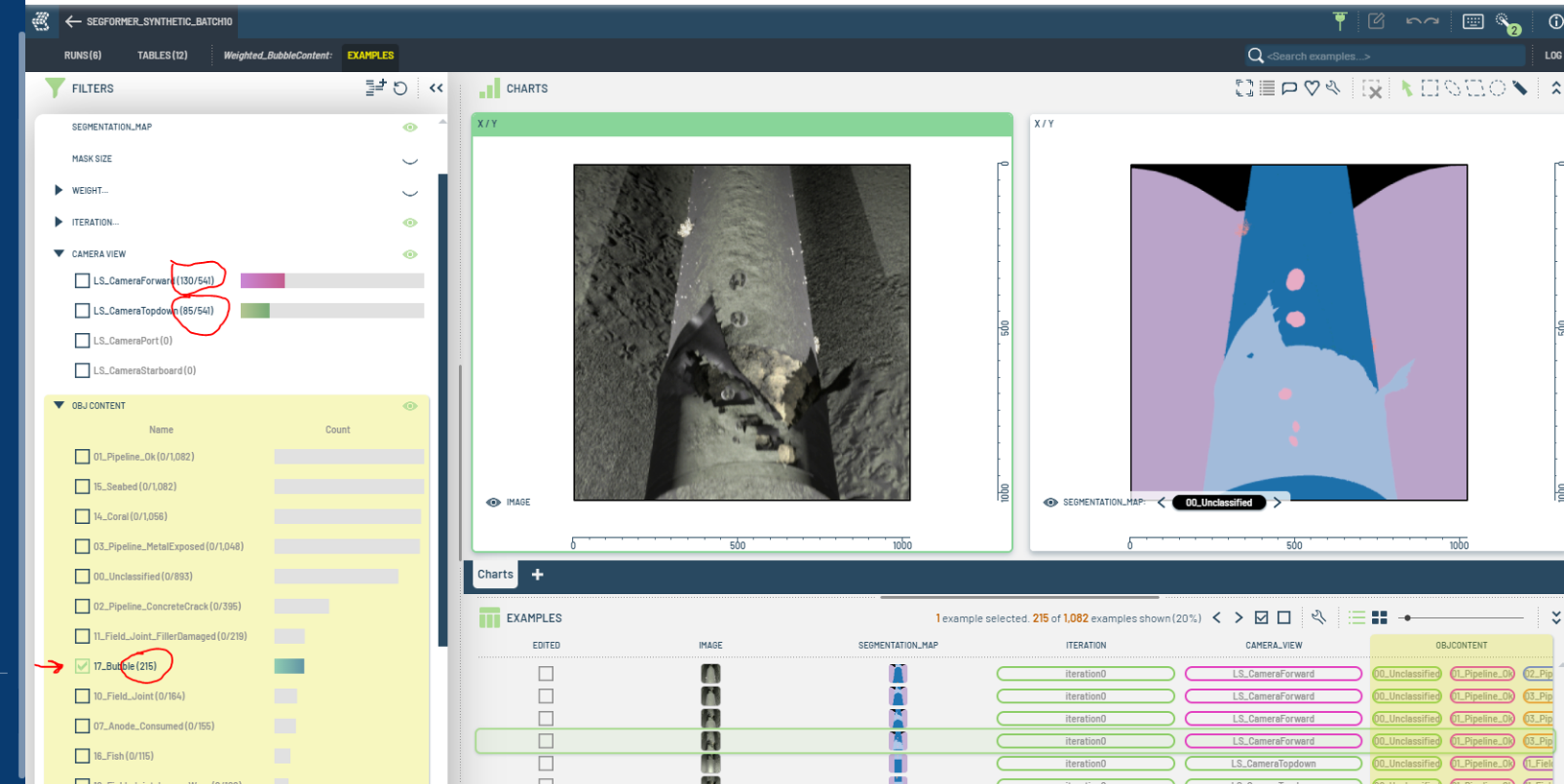The width and height of the screenshot is (1564, 784).
Task: Click the comment speech bubble icon
Action: click(1289, 88)
